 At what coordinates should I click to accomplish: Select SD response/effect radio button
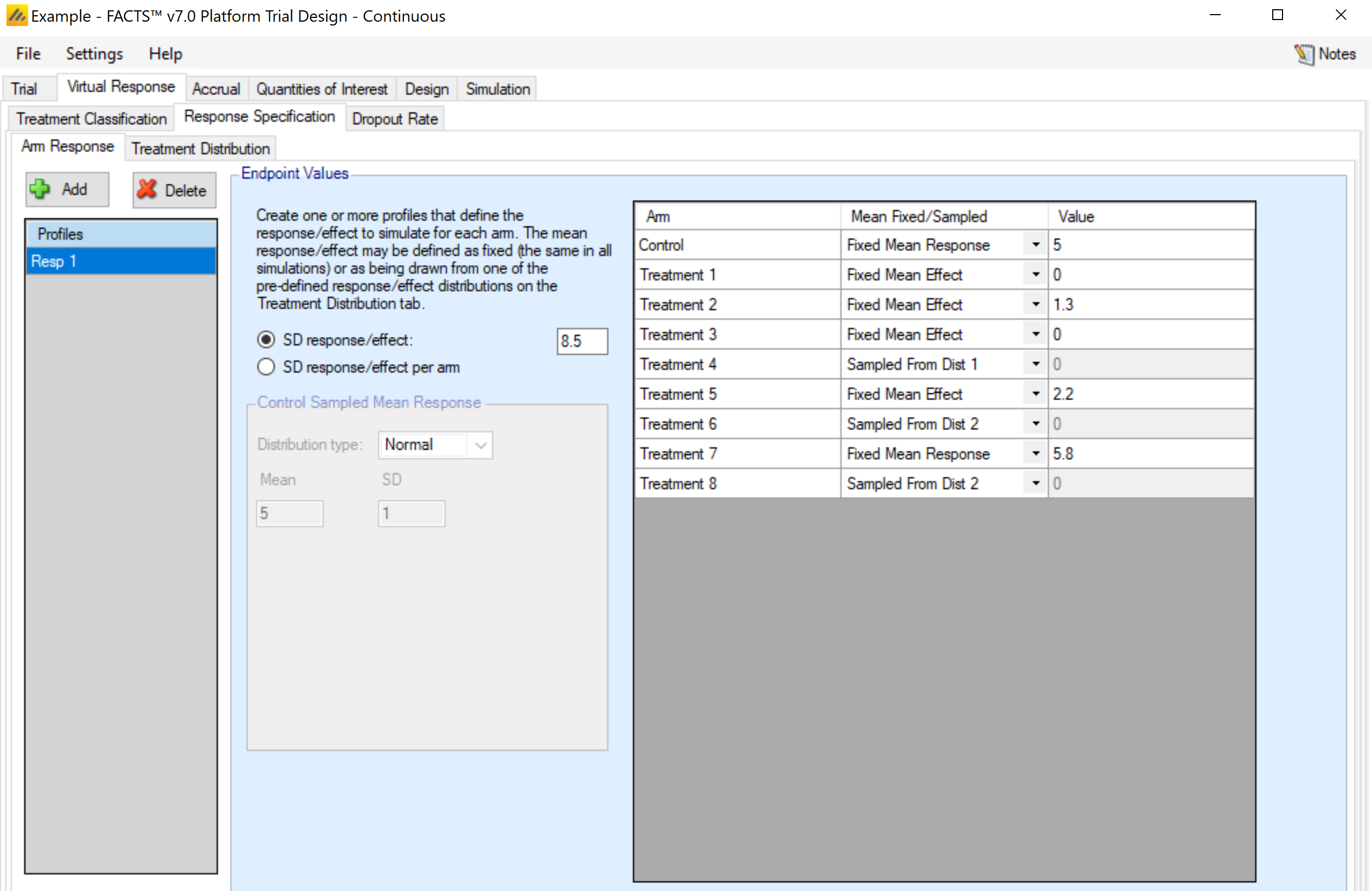point(266,340)
